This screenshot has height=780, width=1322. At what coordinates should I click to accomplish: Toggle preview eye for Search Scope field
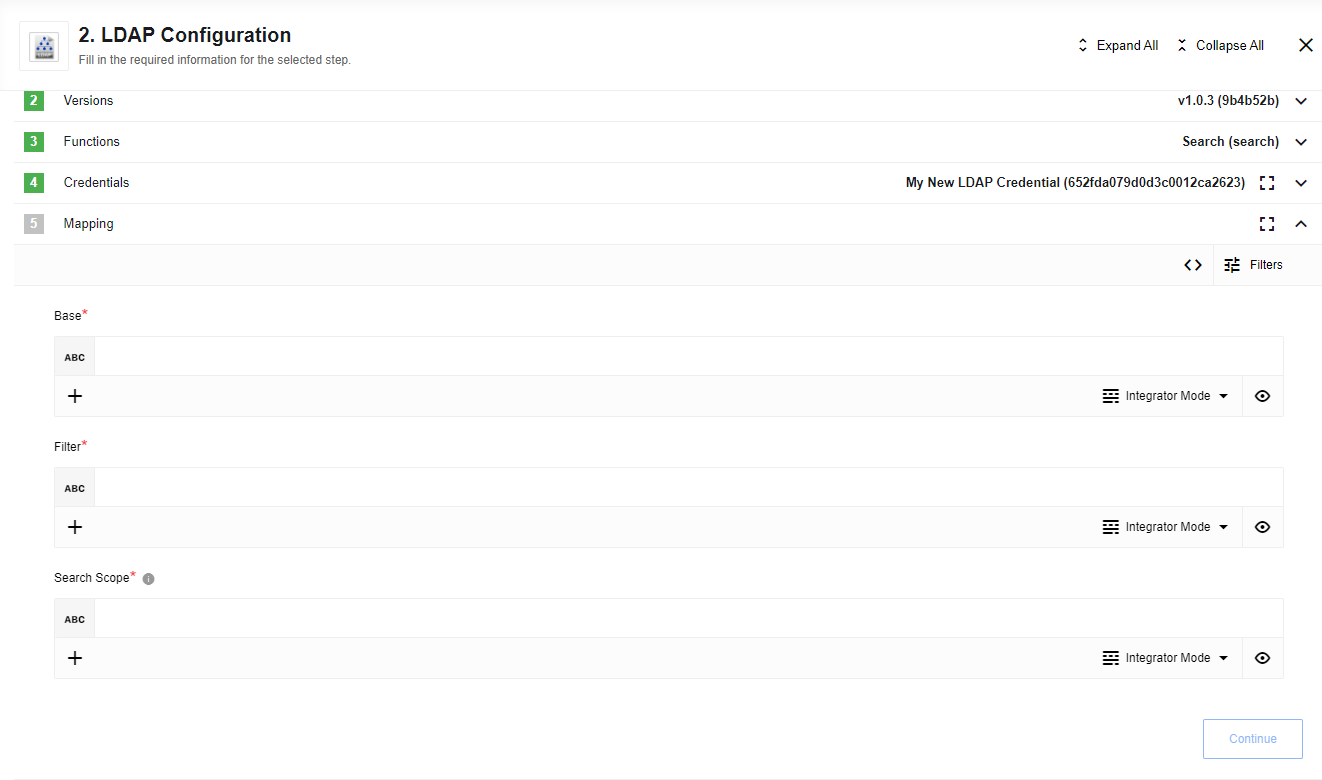1262,658
